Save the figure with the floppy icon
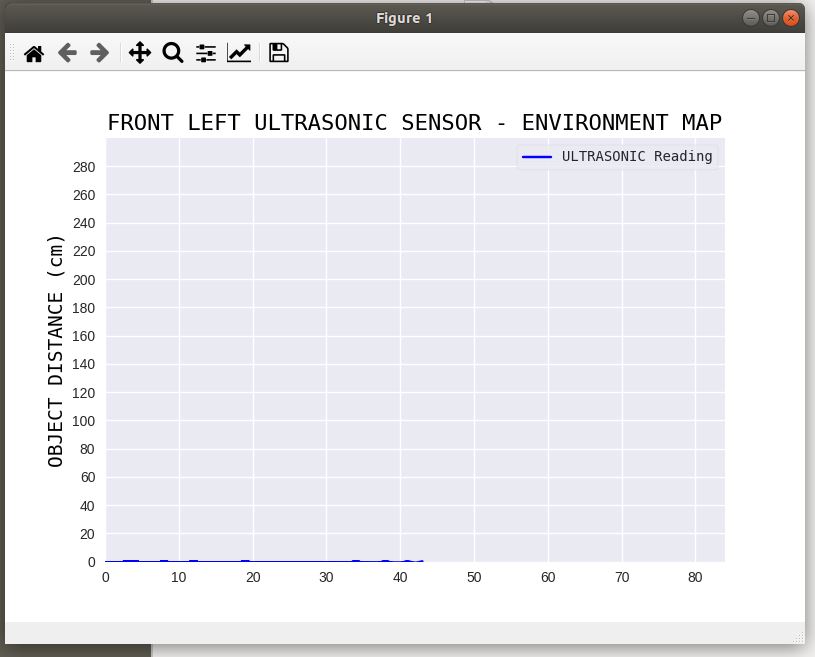The width and height of the screenshot is (815, 657). click(x=279, y=53)
